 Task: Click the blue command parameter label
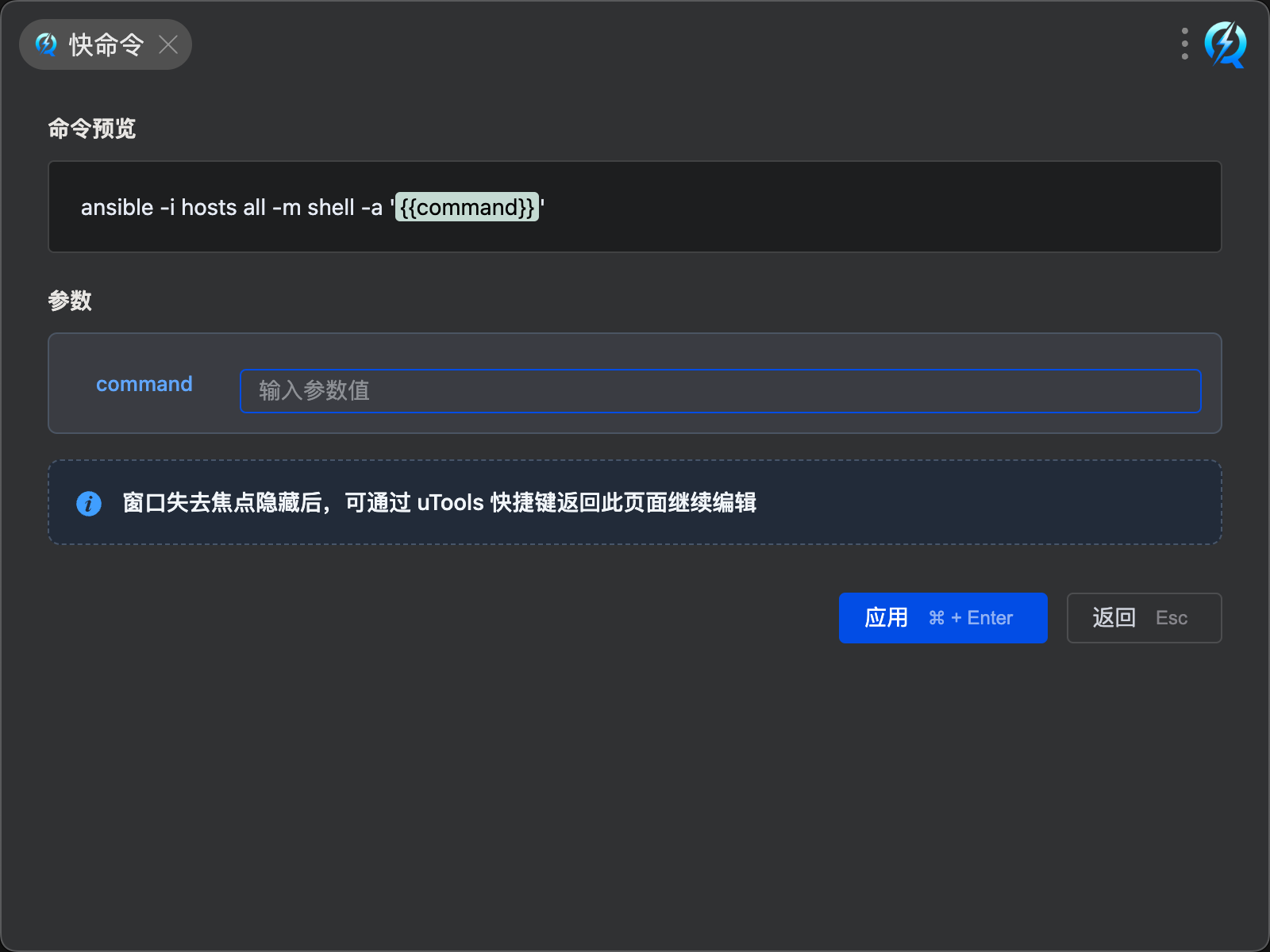coord(144,384)
